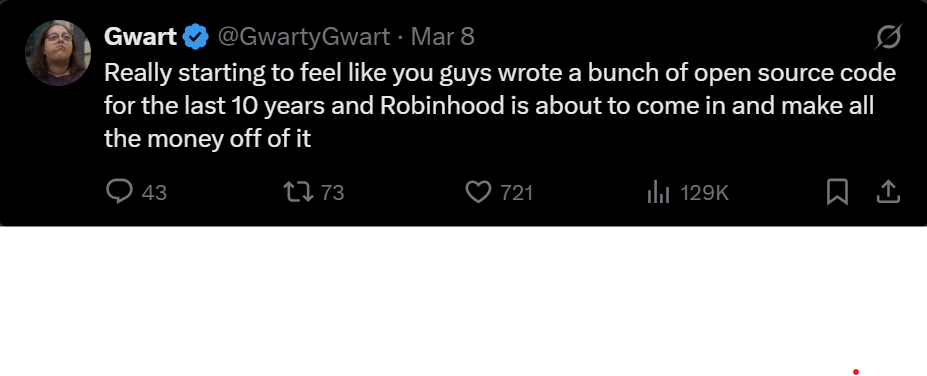This screenshot has height=376, width=927.
Task: Click the 129K views count
Action: pyautogui.click(x=704, y=193)
